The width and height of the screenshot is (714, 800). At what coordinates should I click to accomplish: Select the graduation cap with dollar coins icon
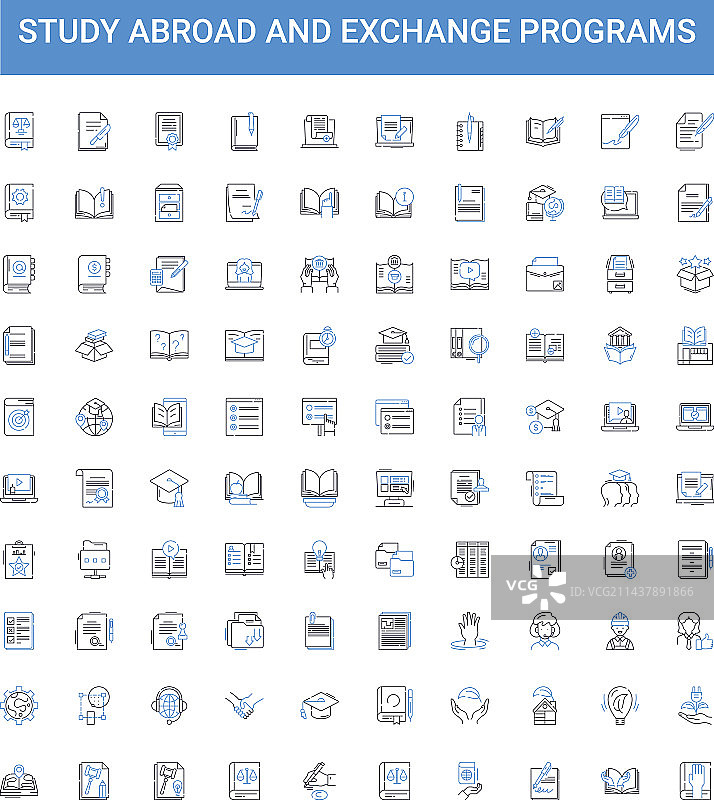pos(545,417)
